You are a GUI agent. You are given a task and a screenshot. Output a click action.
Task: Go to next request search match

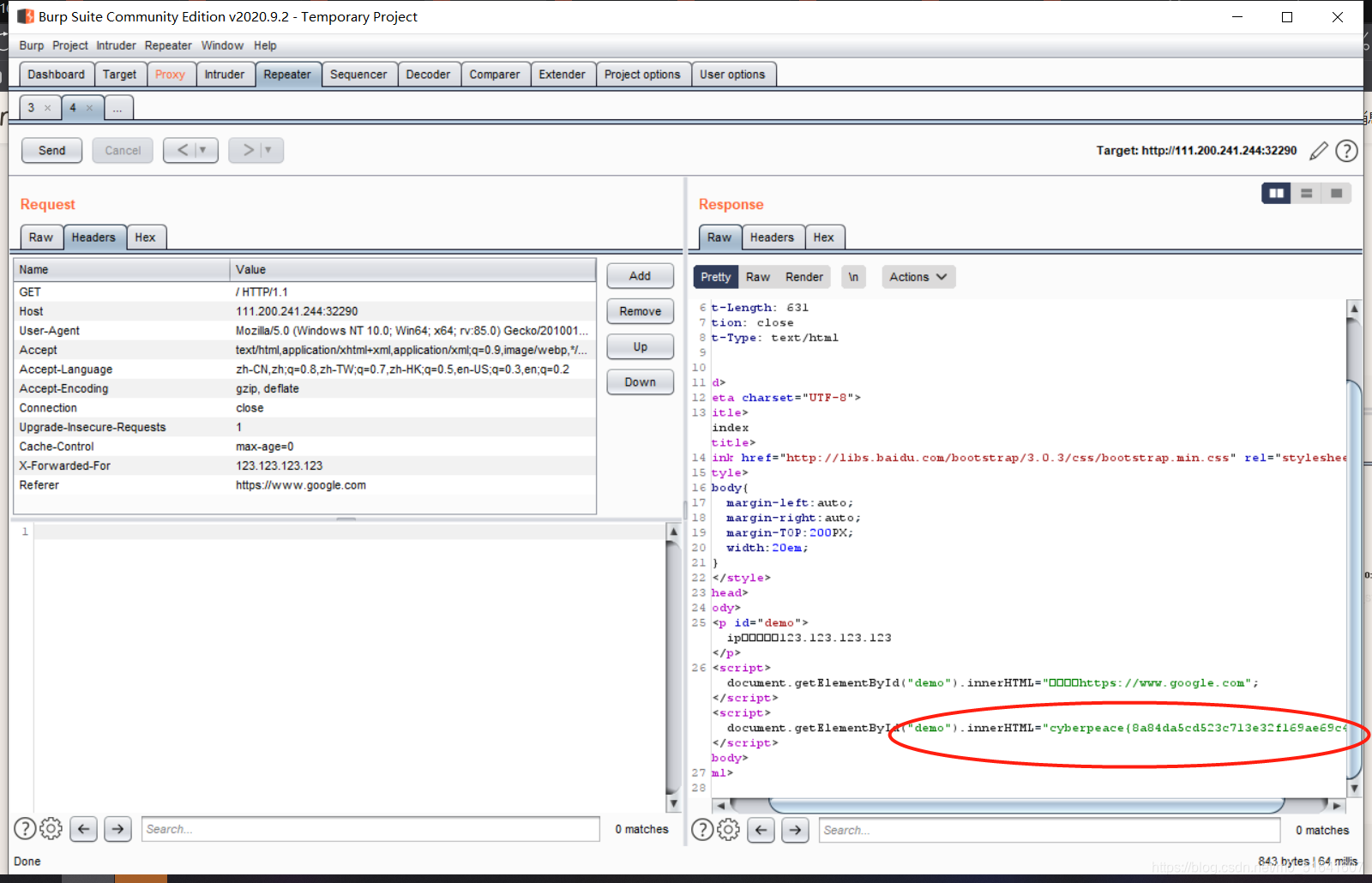point(117,829)
